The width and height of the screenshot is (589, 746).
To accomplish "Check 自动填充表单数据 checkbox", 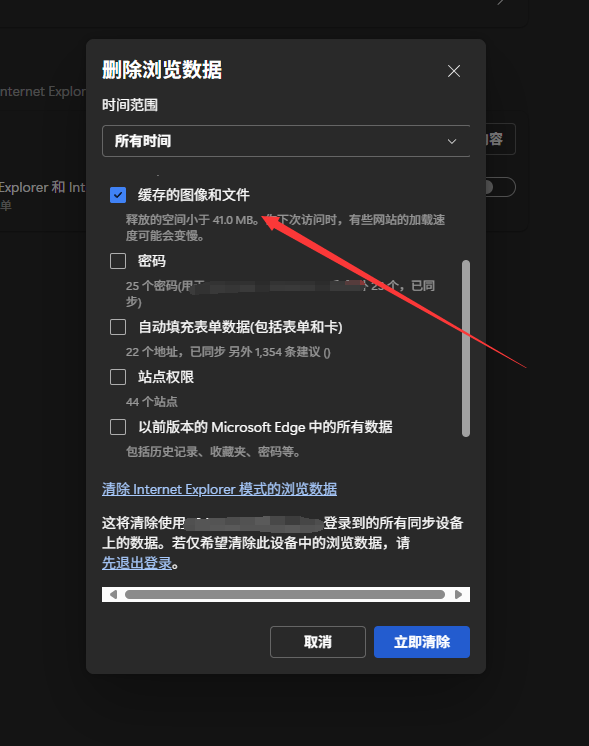I will pyautogui.click(x=118, y=327).
